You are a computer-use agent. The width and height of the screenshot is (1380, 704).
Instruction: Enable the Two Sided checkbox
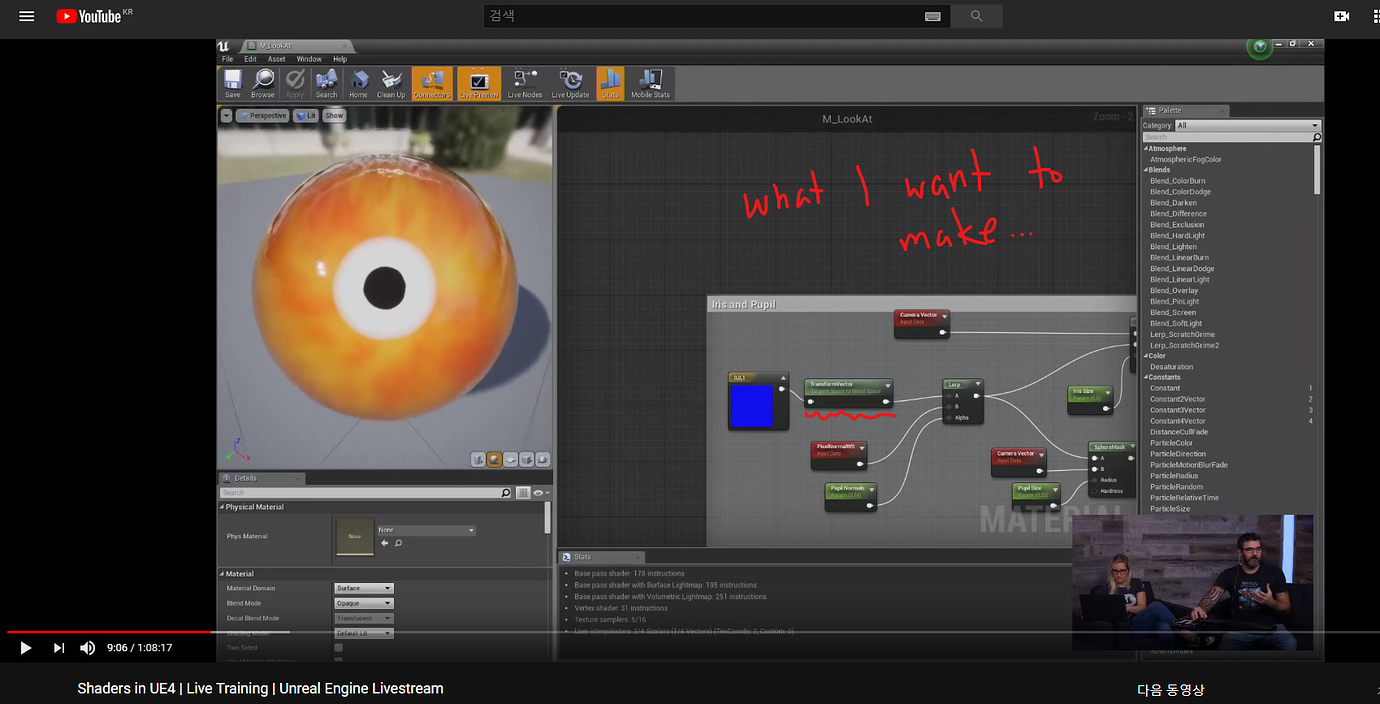pos(337,647)
